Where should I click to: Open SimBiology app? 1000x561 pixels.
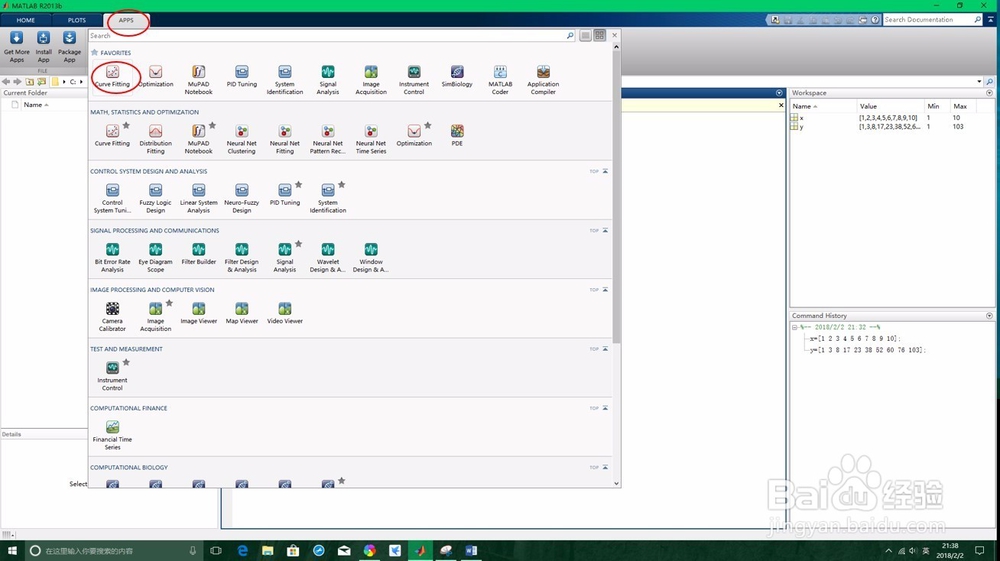[457, 76]
